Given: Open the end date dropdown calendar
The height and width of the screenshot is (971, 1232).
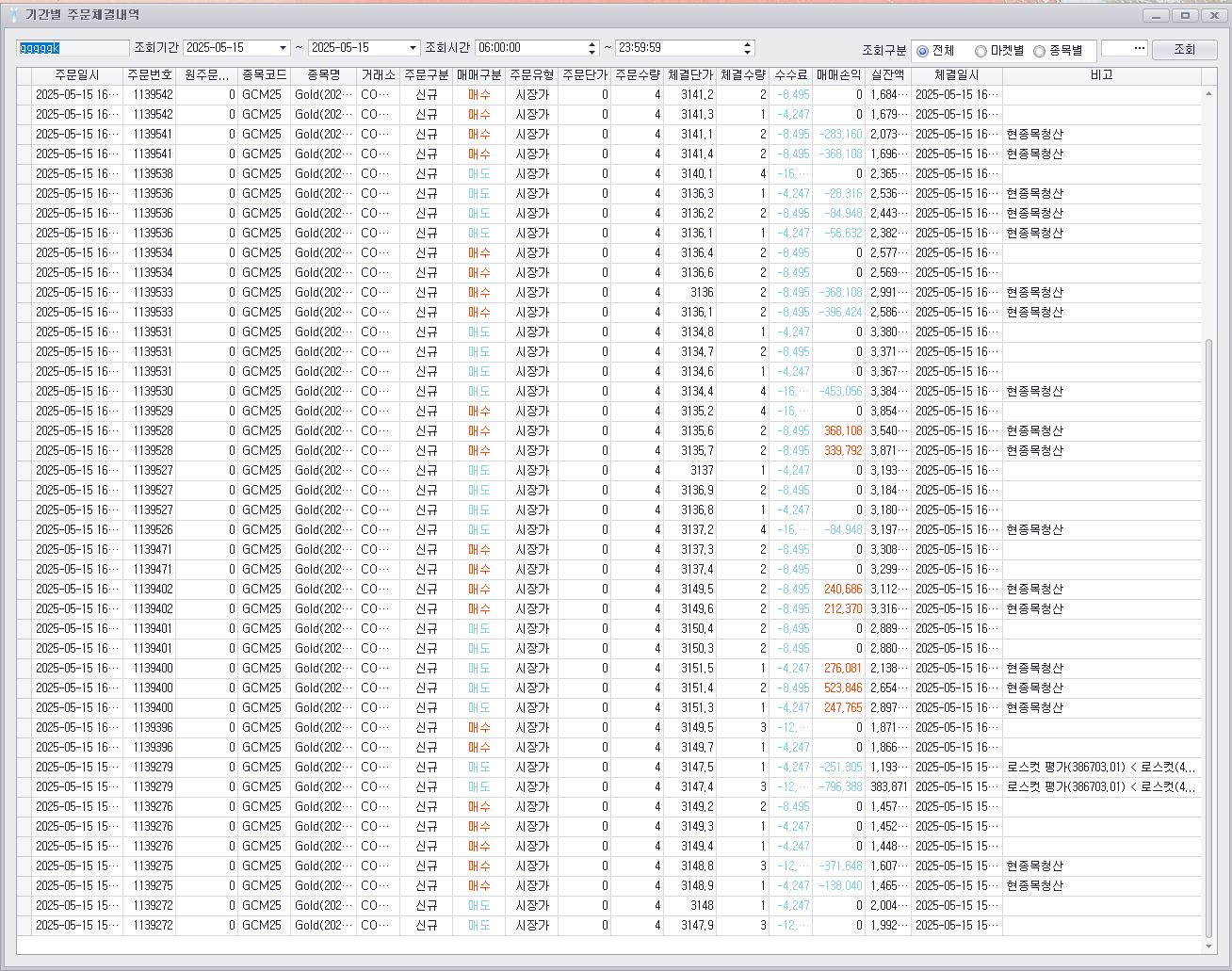Looking at the screenshot, I should [x=413, y=48].
